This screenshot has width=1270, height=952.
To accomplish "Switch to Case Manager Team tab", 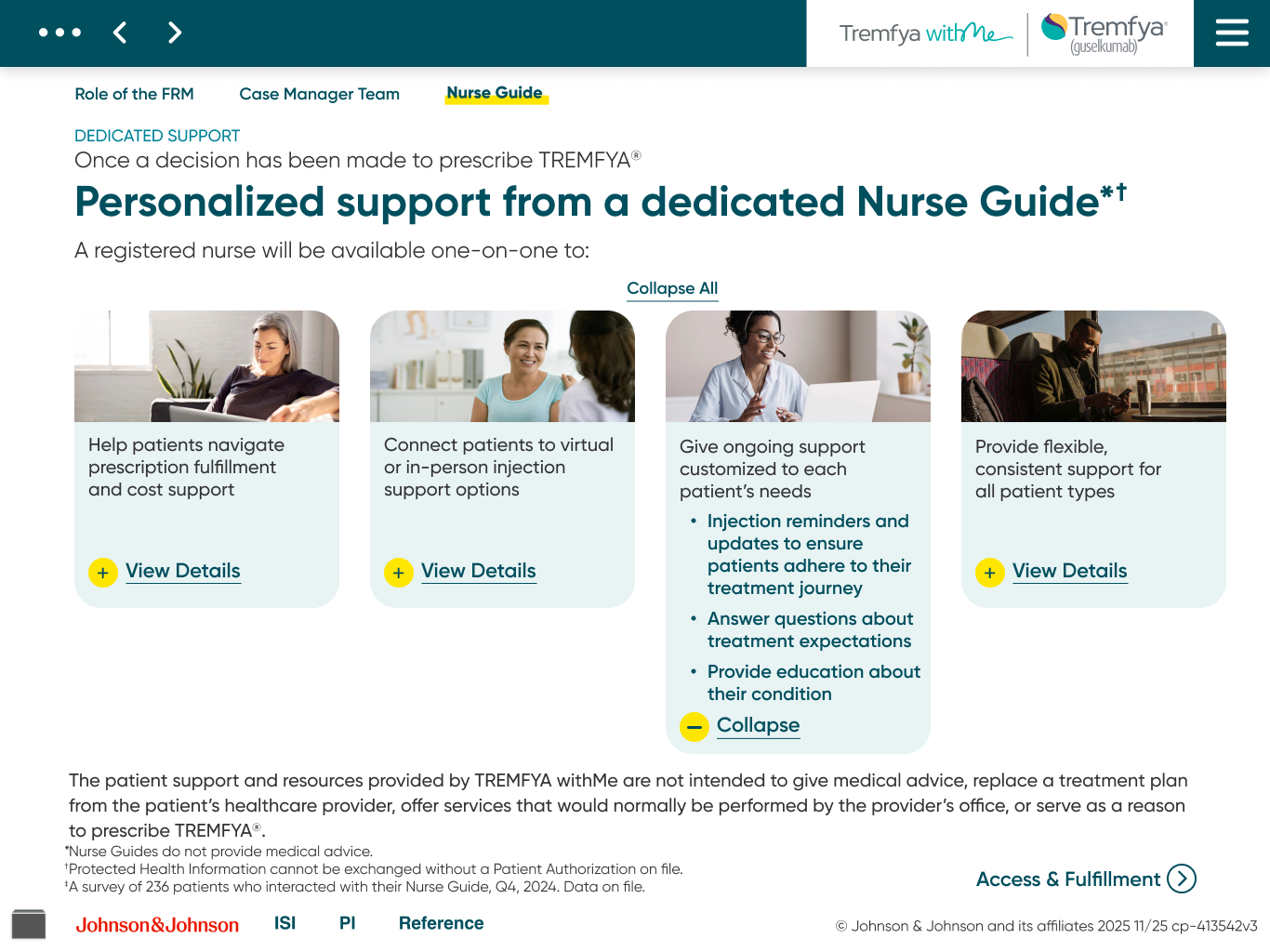I will pyautogui.click(x=320, y=94).
